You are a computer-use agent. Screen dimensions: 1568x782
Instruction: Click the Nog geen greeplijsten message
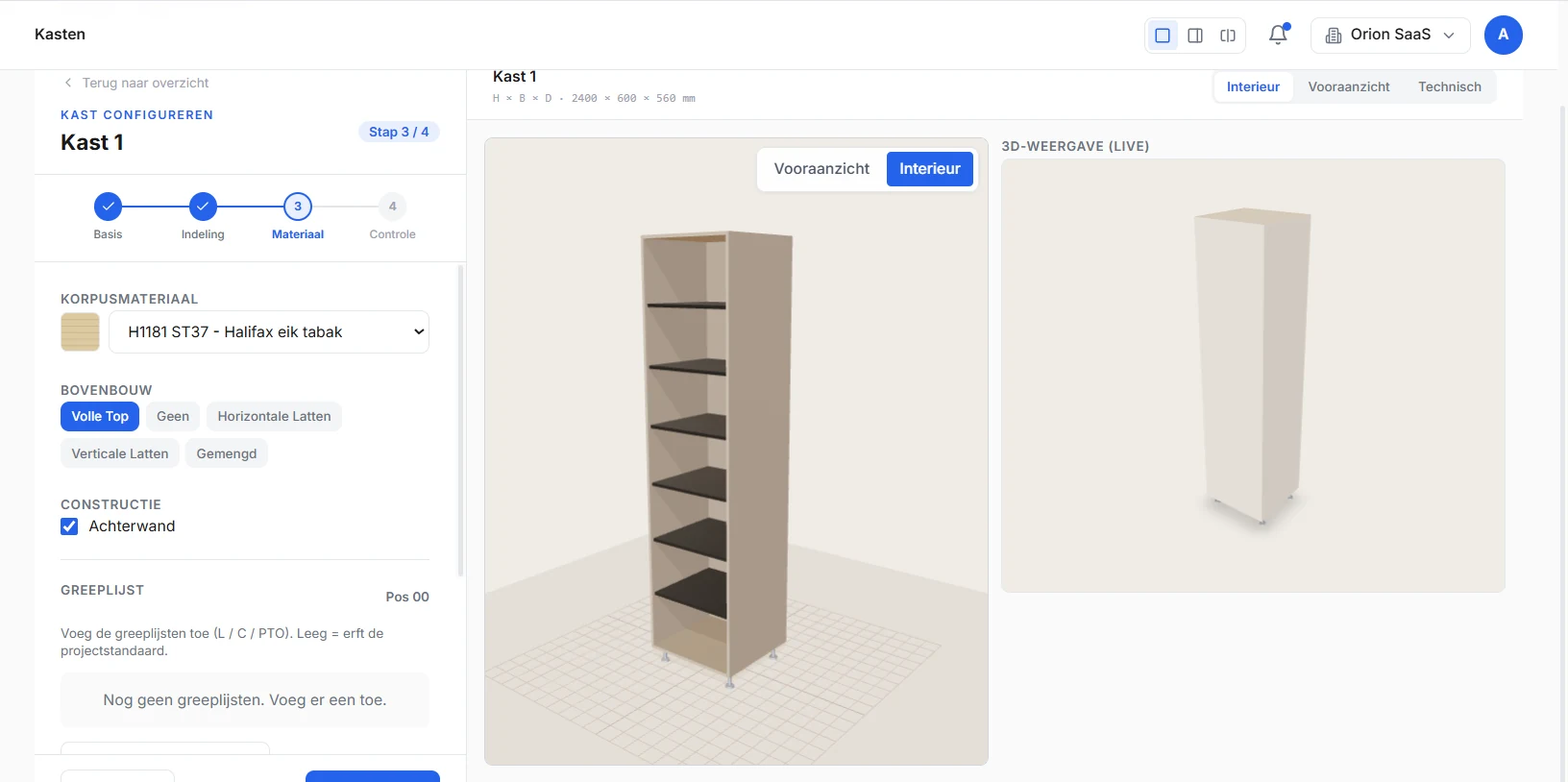tap(245, 700)
